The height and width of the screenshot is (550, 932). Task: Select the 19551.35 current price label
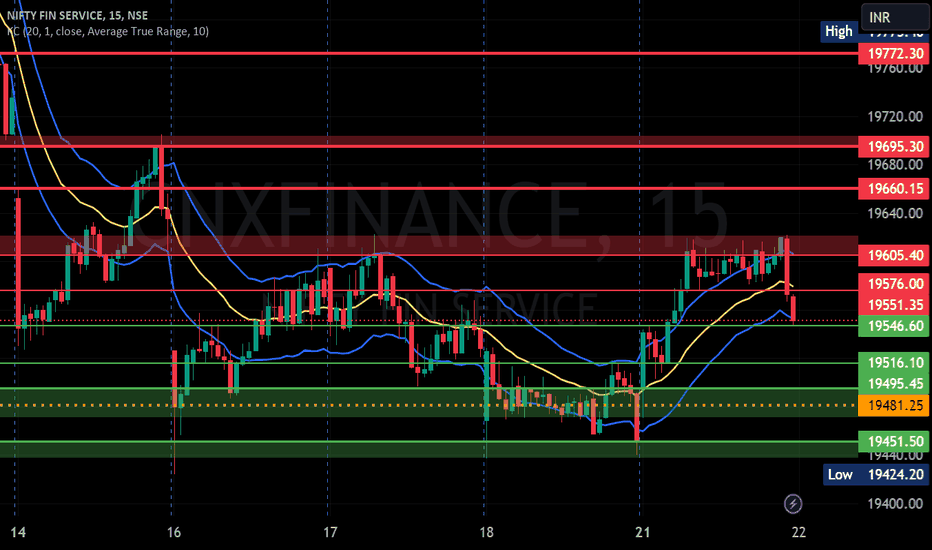pos(895,305)
